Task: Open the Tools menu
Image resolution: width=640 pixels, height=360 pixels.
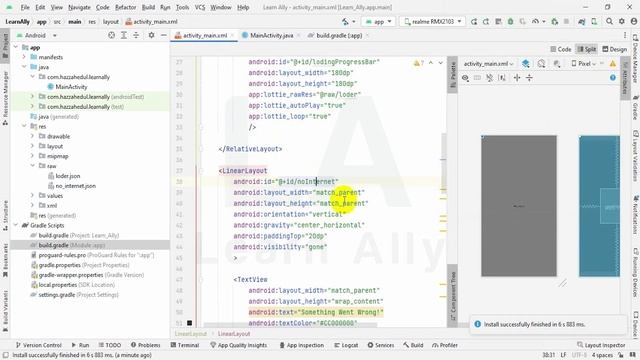Action: (182, 7)
